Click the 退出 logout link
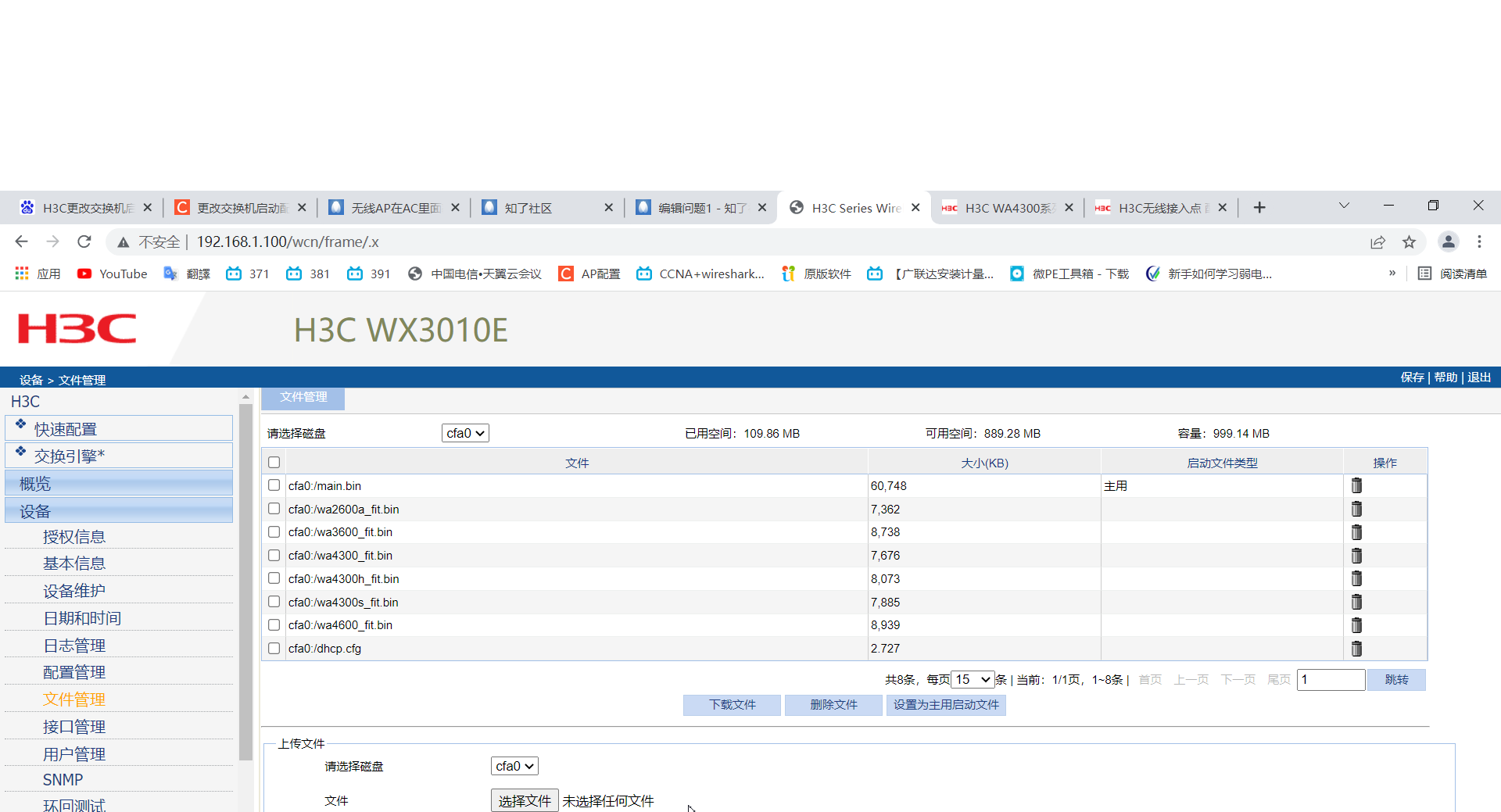 (1479, 377)
